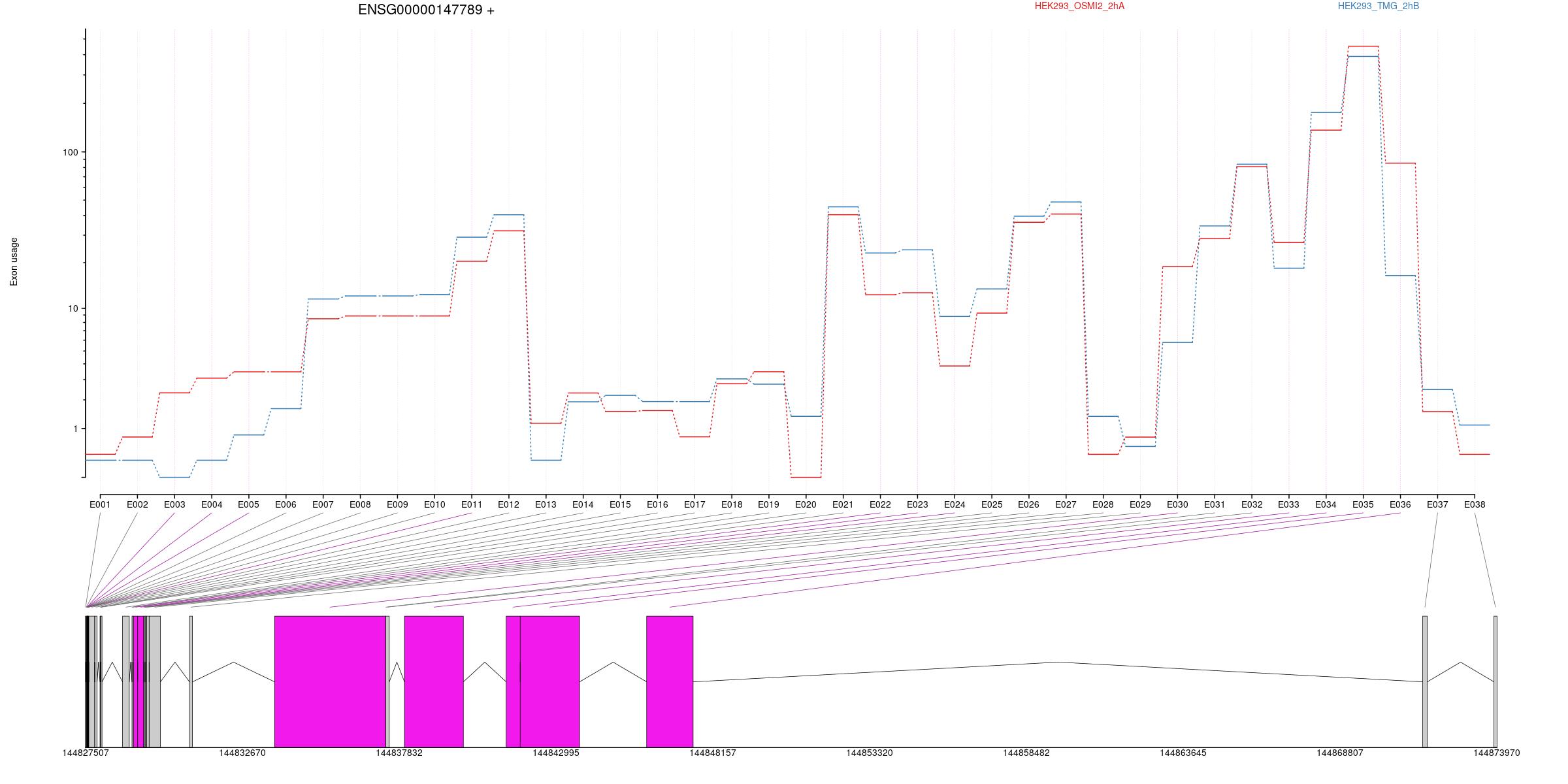This screenshot has width=1568, height=784.
Task: Select the HEK293_OSMI2_2hA legend label
Action: click(1079, 6)
